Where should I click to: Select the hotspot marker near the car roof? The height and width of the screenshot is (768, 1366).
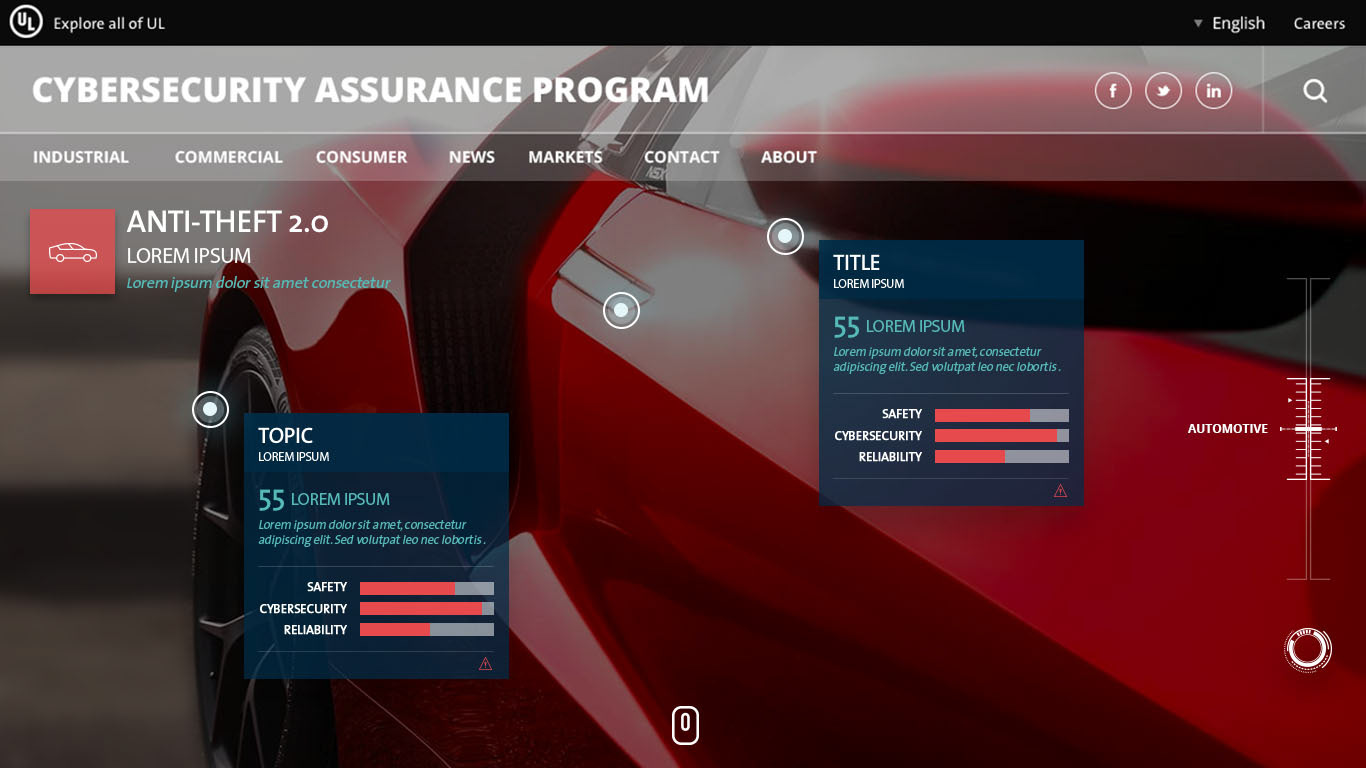[785, 236]
